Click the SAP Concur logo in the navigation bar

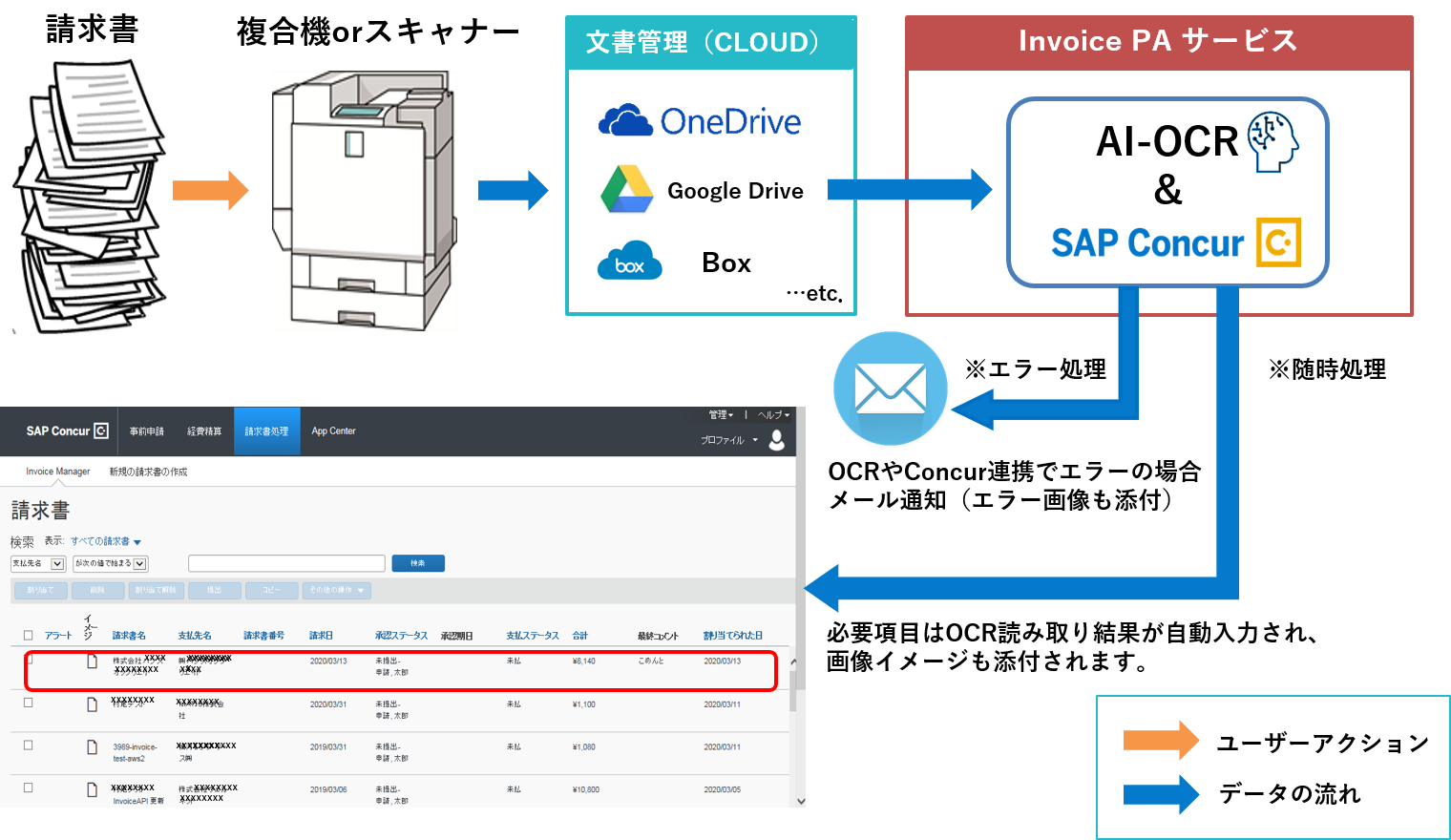tap(67, 431)
